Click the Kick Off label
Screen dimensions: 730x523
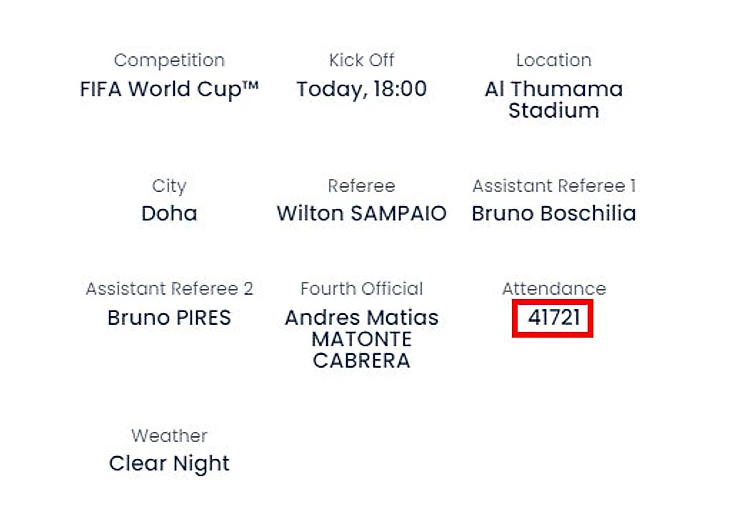[361, 60]
